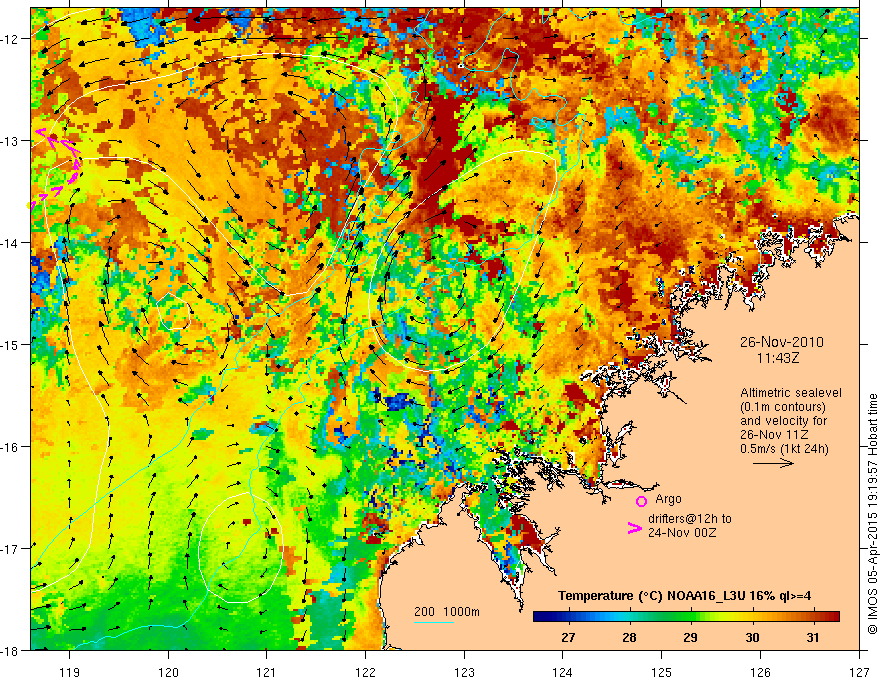880x680 pixels.
Task: Click the '(0.1m contours)' text
Action: [x=783, y=407]
